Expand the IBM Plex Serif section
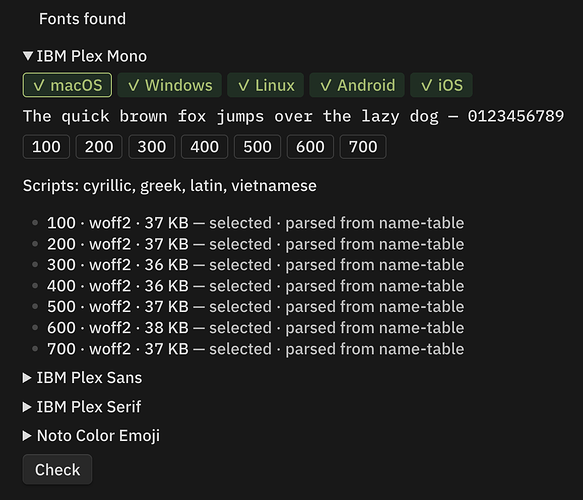 coord(82,407)
